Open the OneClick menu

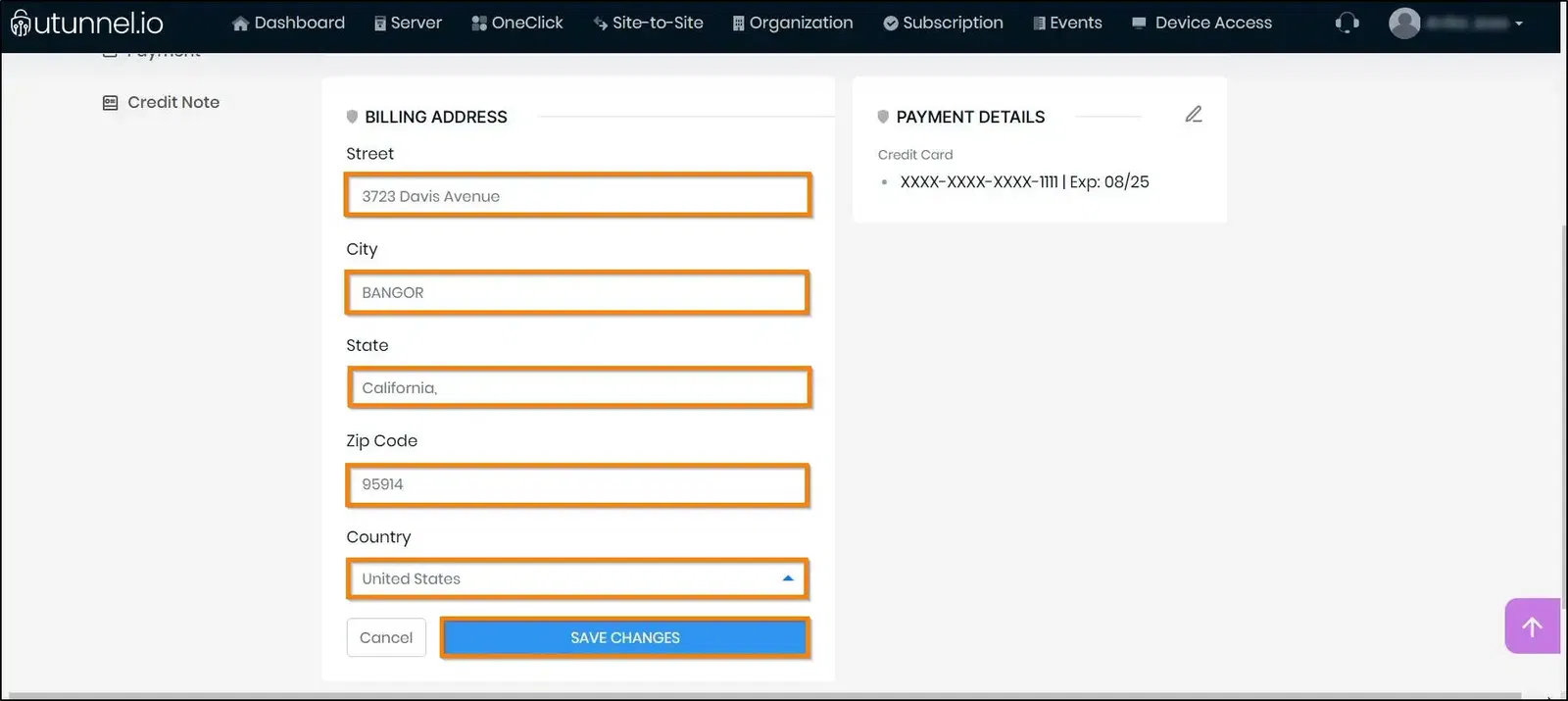(517, 23)
